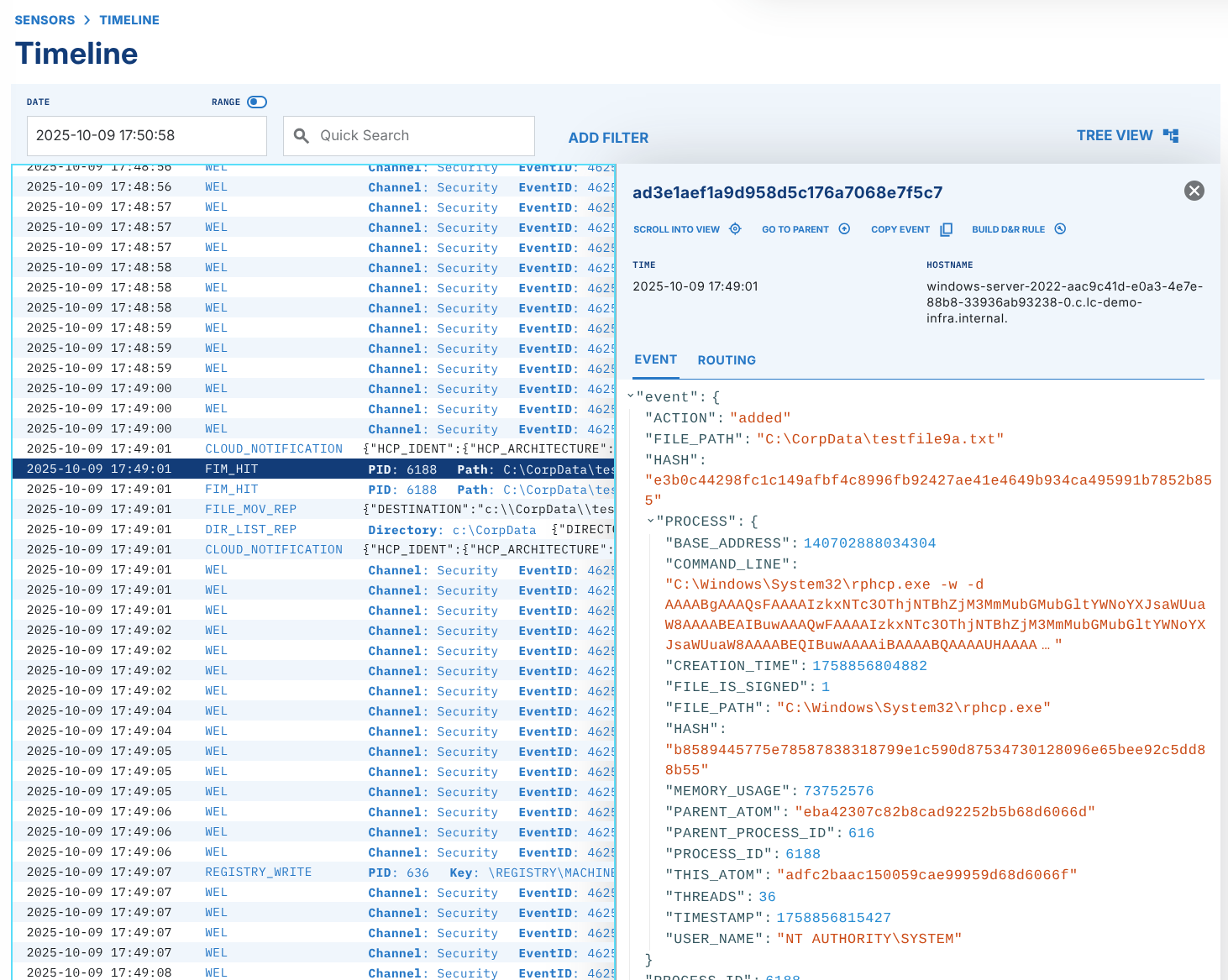Select the REGISTRY_WRITE event row

(x=258, y=873)
